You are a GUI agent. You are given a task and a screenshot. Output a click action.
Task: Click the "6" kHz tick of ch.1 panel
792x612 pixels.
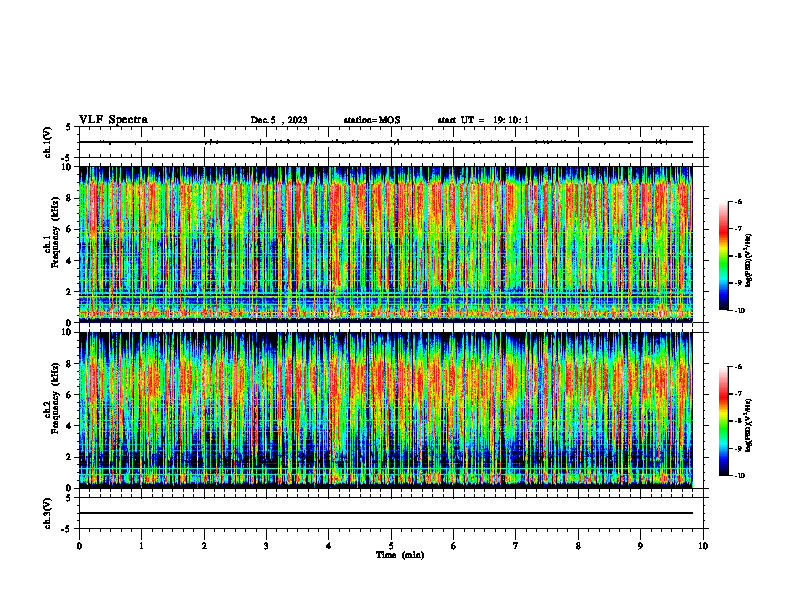click(70, 229)
